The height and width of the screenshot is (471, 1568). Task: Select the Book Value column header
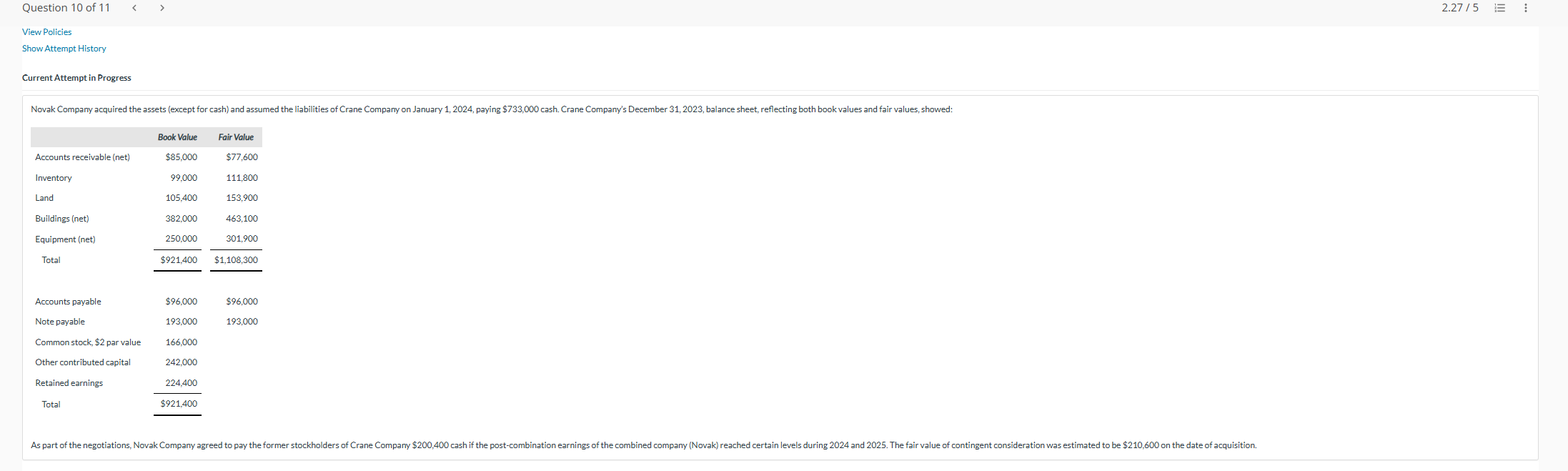click(x=177, y=137)
